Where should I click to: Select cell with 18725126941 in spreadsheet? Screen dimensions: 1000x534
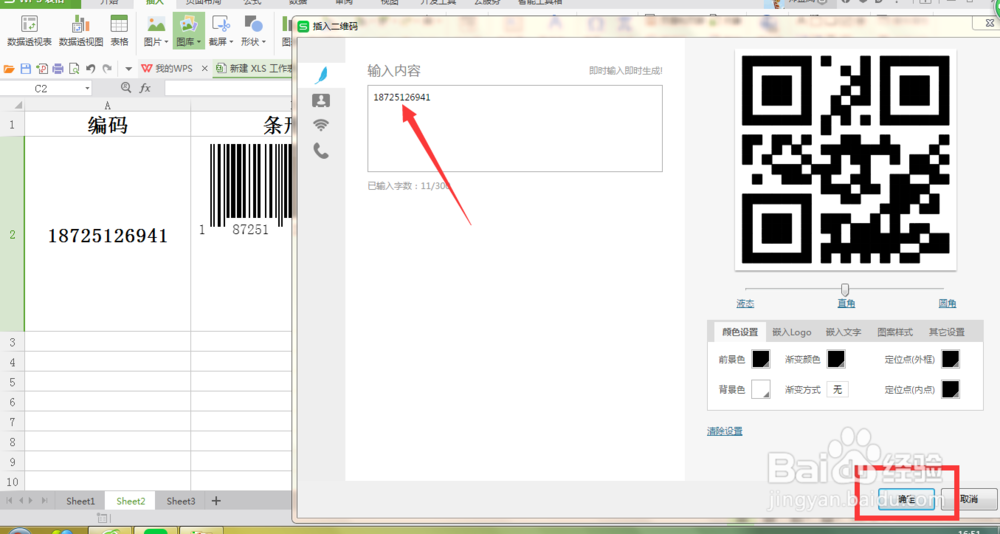[108, 235]
